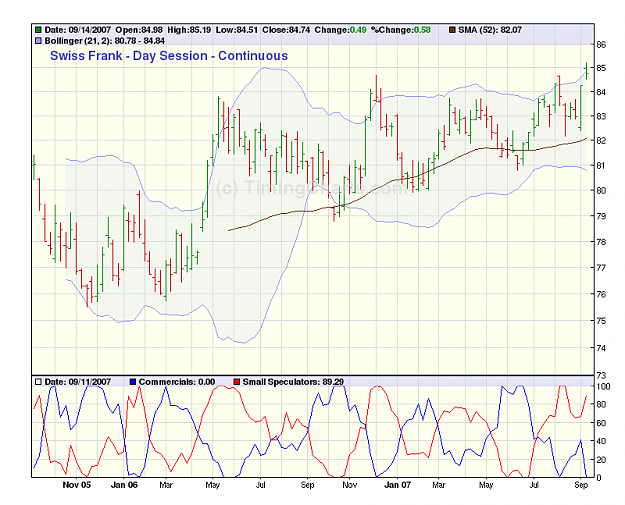Click the blue Commercials legend swatch
This screenshot has height=505, width=625.
[133, 382]
